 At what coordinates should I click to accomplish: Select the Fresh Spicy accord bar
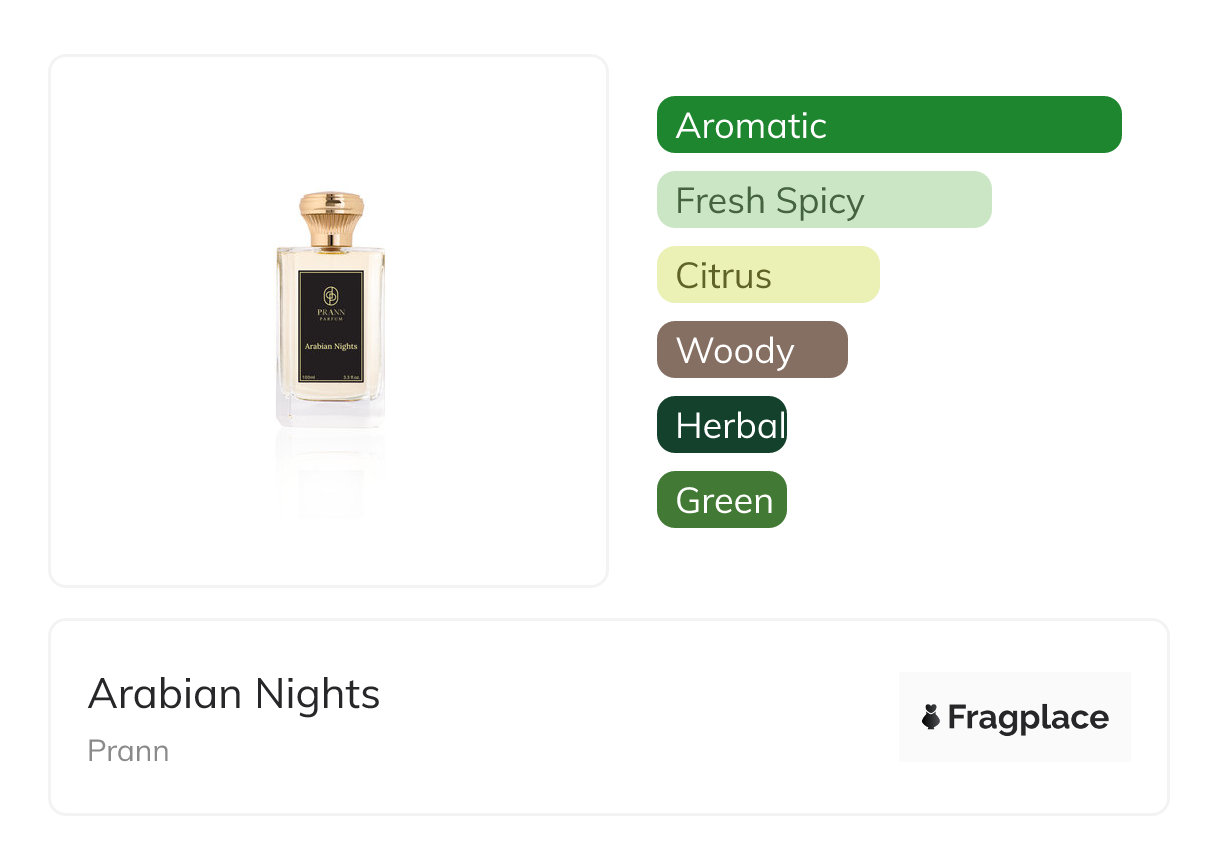[824, 200]
